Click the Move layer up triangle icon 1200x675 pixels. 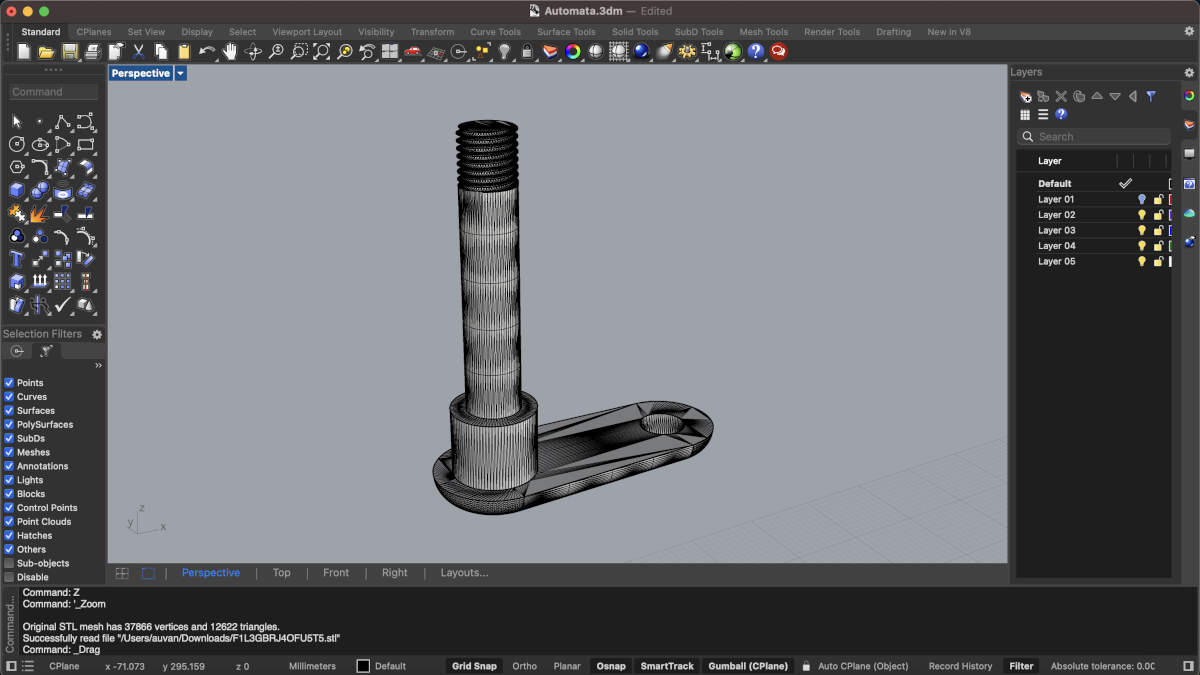click(x=1097, y=97)
